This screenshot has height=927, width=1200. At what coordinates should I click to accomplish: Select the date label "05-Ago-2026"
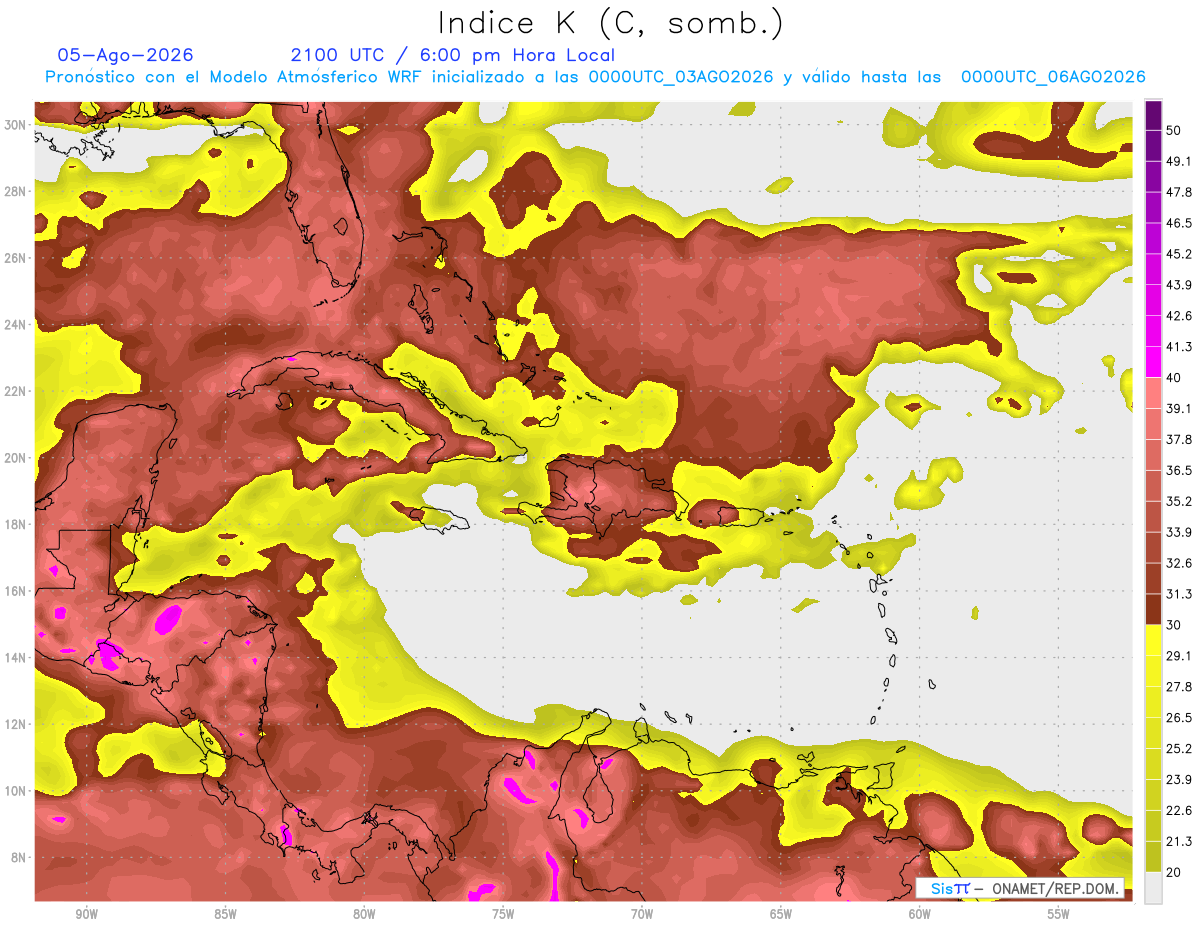(x=126, y=55)
